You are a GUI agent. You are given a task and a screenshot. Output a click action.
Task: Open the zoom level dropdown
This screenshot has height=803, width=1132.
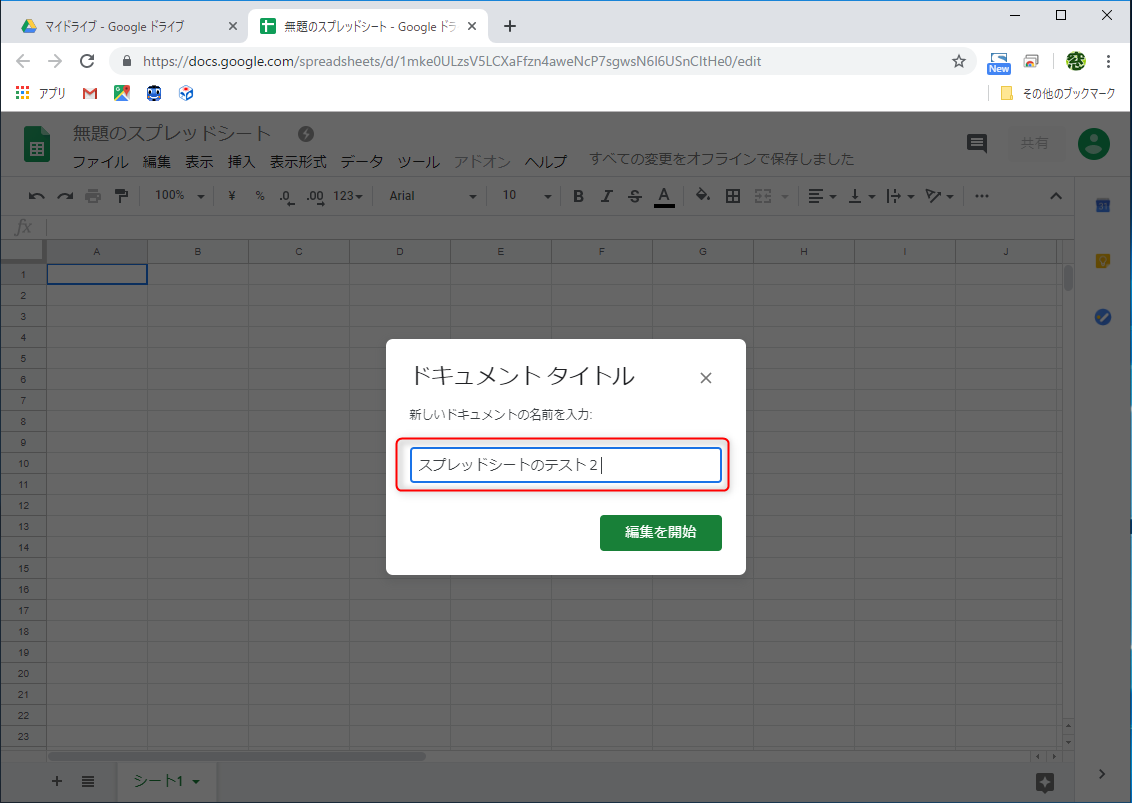(x=178, y=195)
